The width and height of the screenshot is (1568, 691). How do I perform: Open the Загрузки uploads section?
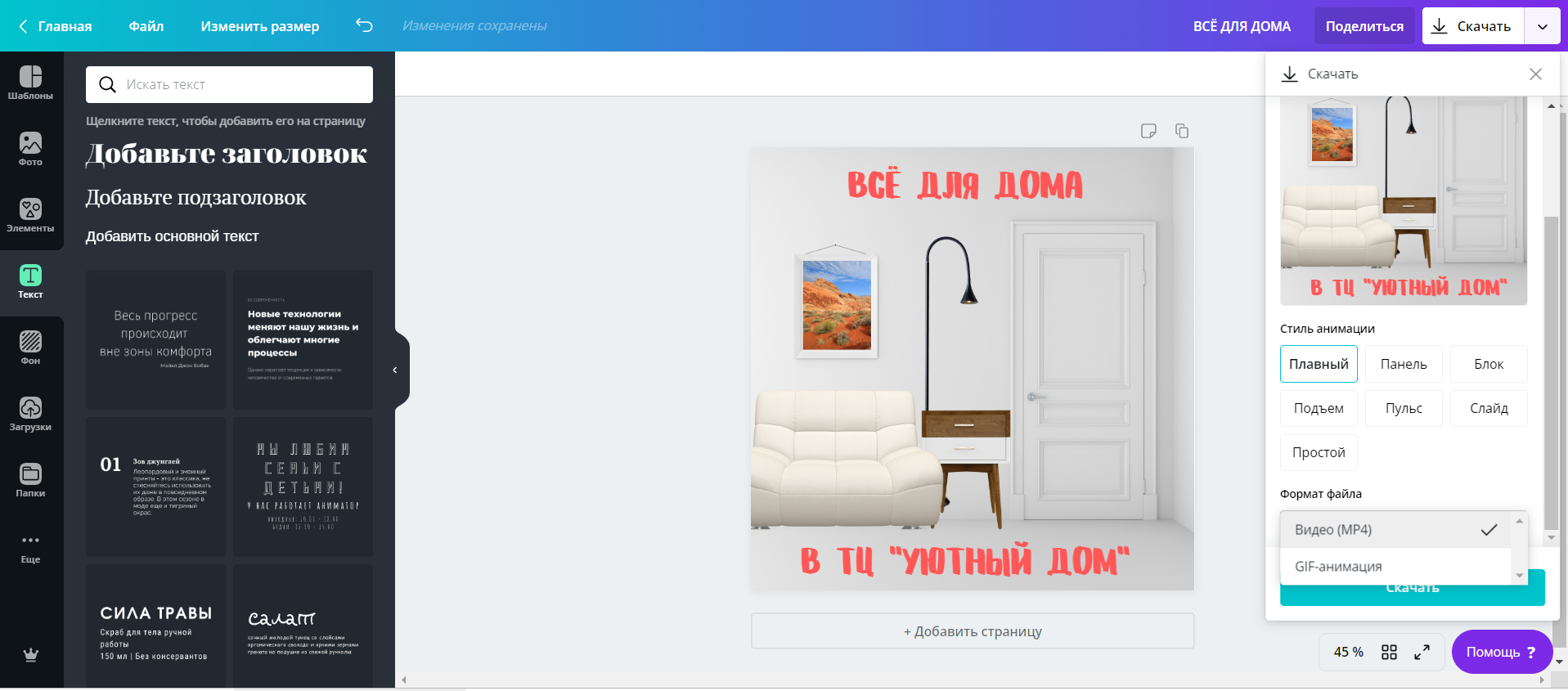point(30,415)
